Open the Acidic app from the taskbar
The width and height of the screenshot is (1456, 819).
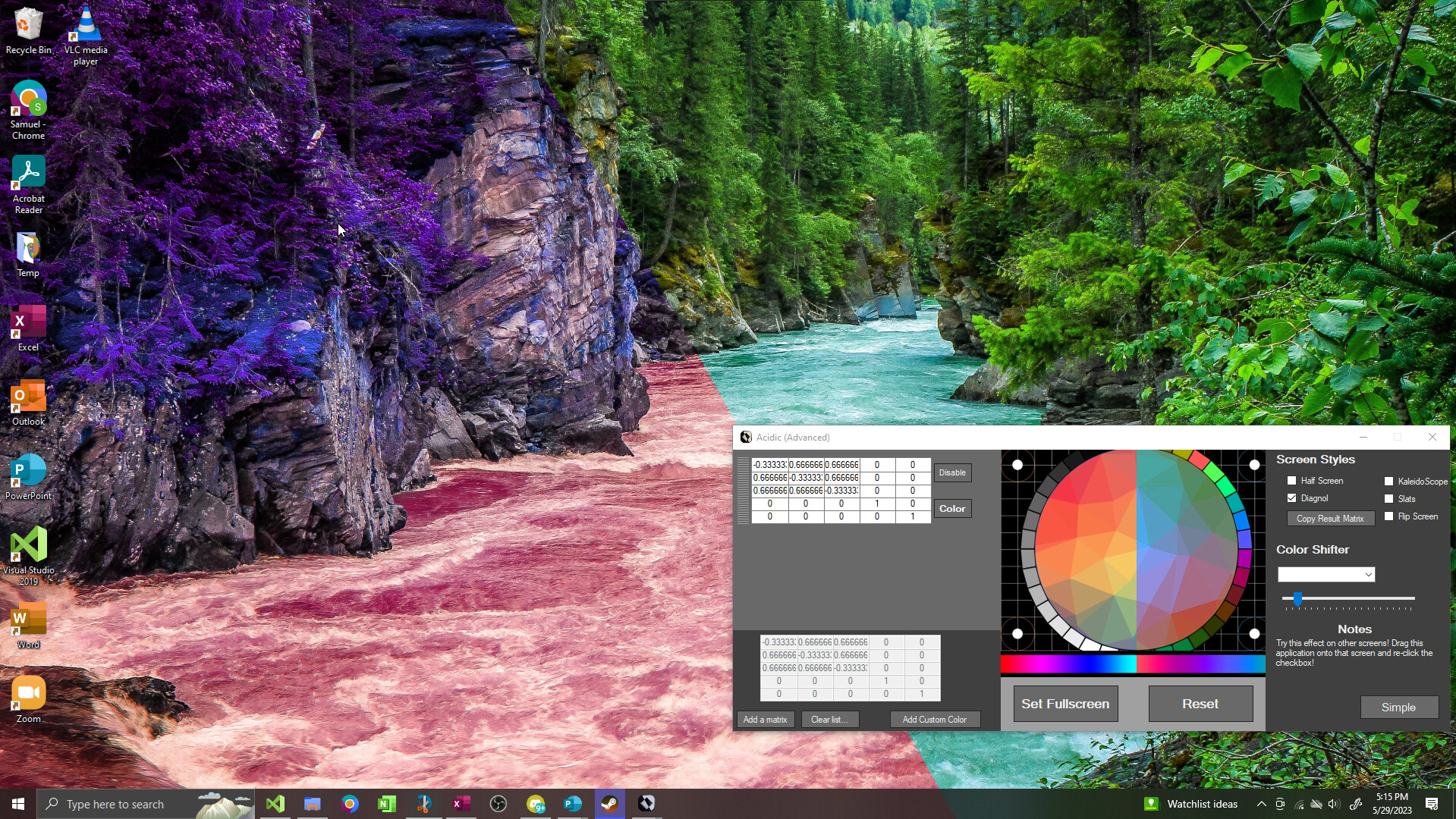tap(646, 803)
